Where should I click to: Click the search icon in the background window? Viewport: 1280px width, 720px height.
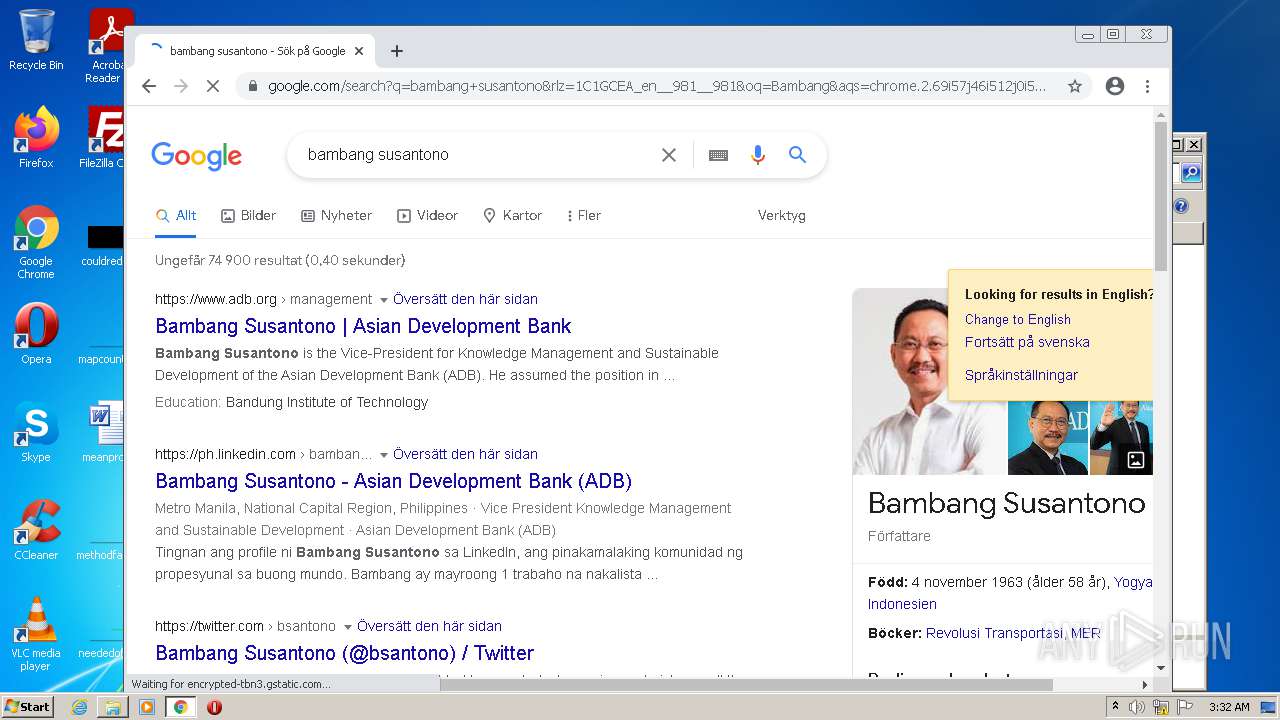(1190, 173)
